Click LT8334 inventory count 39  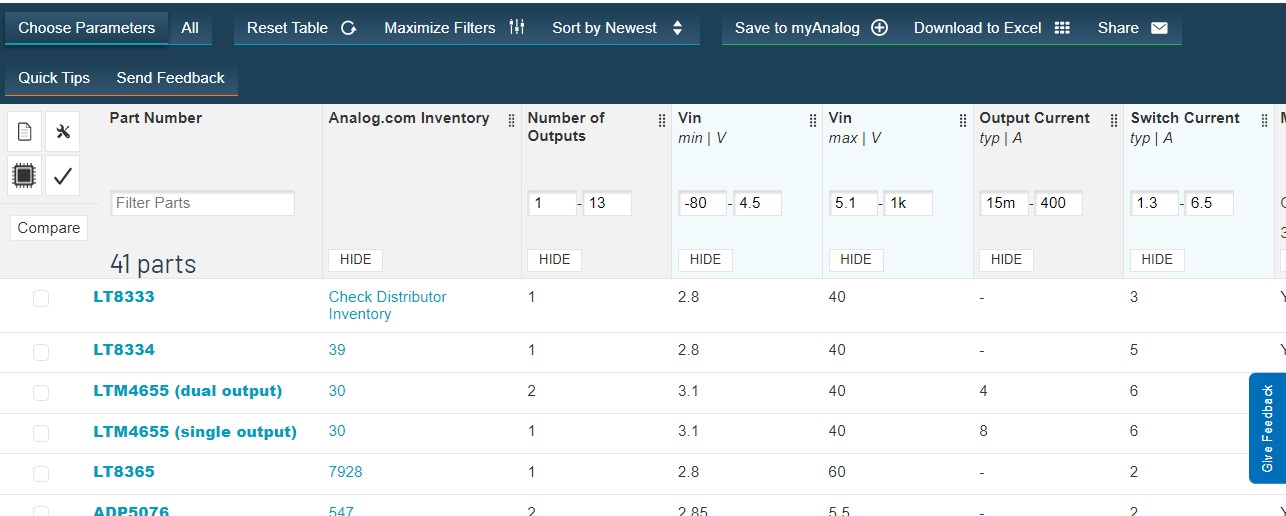tap(337, 350)
